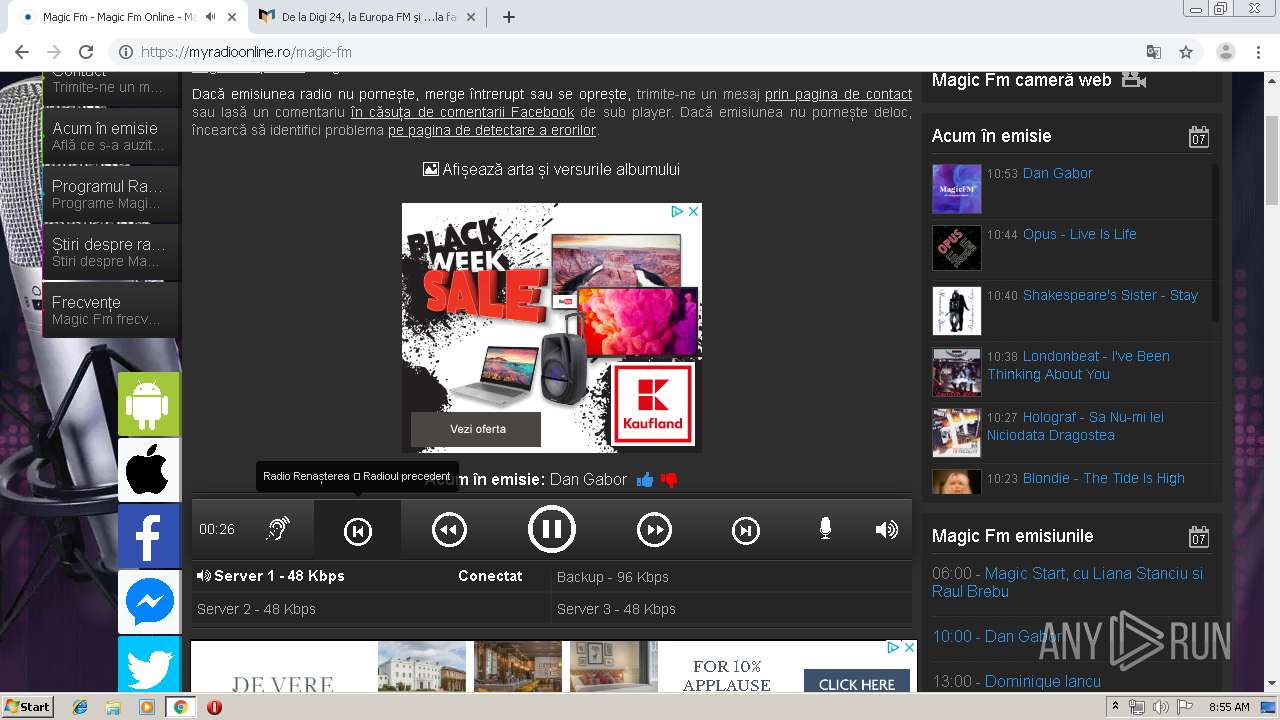This screenshot has height=720, width=1280.
Task: Open Chrome three-dot menu
Action: click(x=1258, y=52)
